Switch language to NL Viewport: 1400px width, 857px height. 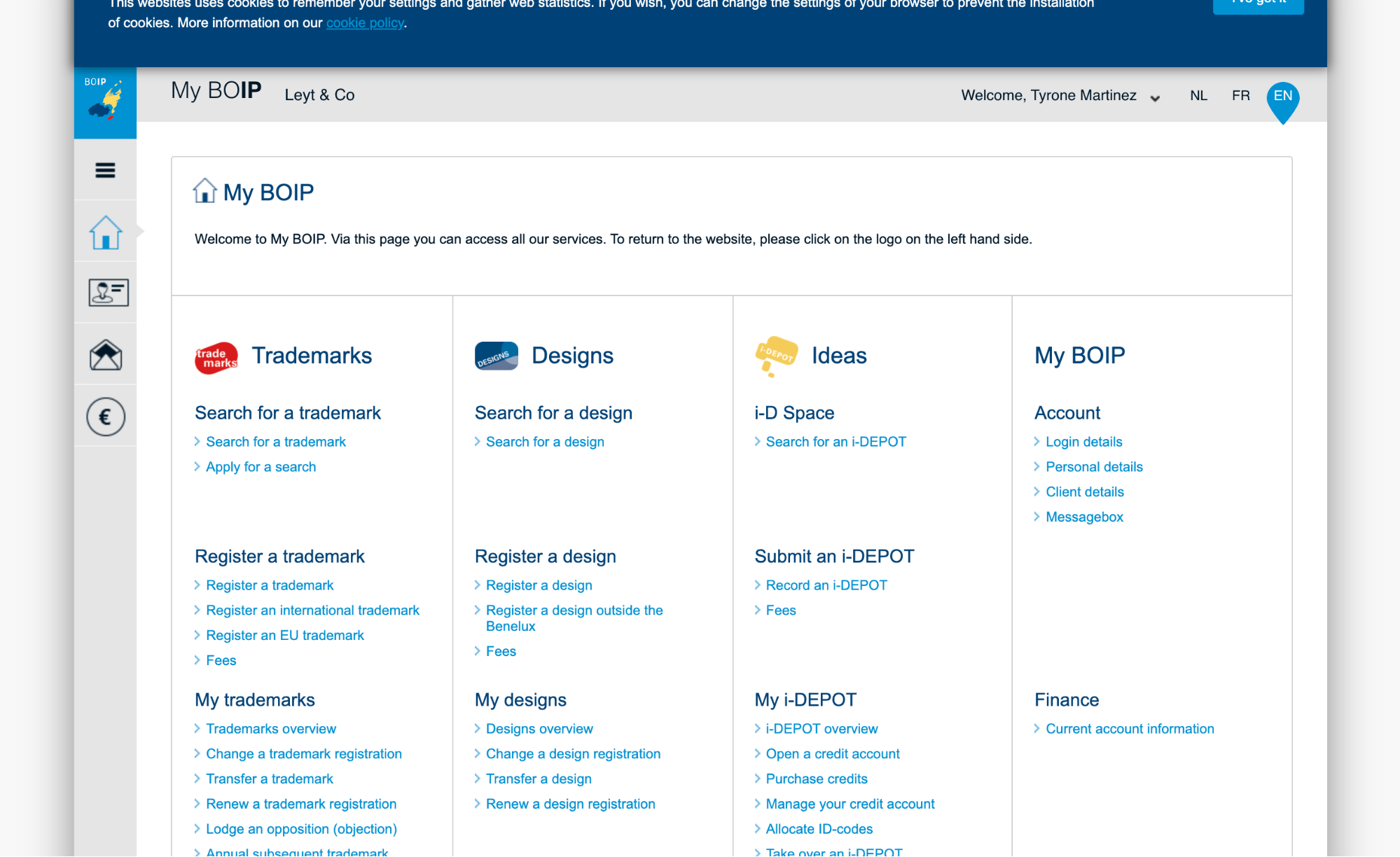[x=1198, y=96]
